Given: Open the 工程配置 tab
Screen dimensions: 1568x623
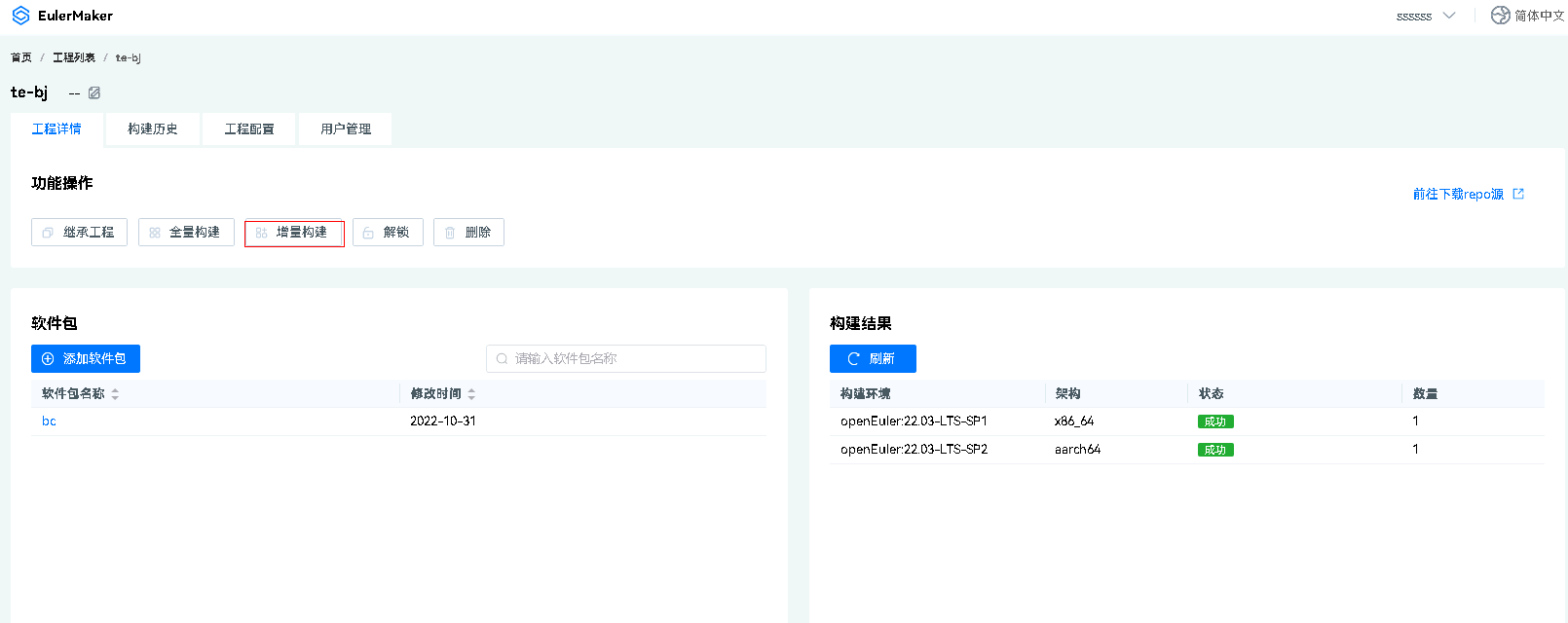Looking at the screenshot, I should 249,129.
